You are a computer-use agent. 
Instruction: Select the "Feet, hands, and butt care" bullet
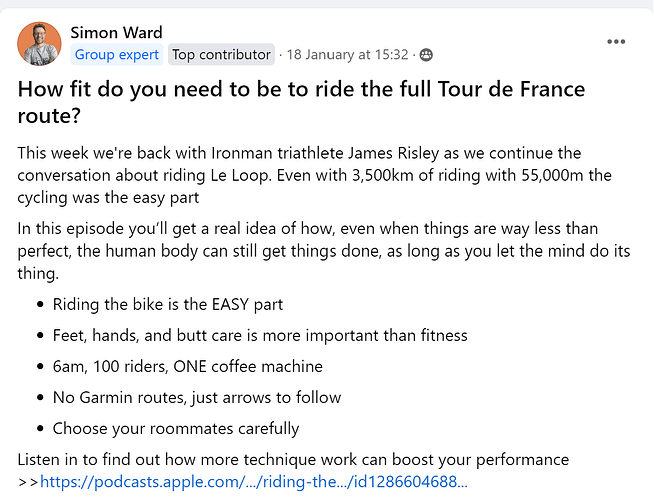(260, 336)
